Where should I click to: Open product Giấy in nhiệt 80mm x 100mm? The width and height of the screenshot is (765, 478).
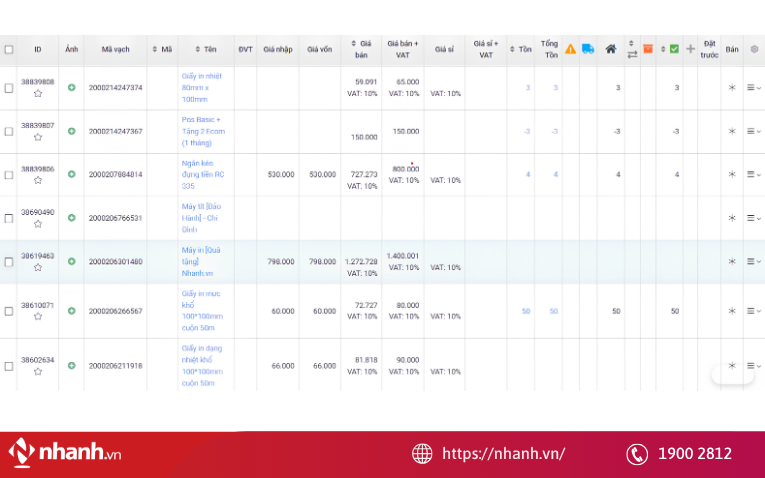[x=201, y=88]
